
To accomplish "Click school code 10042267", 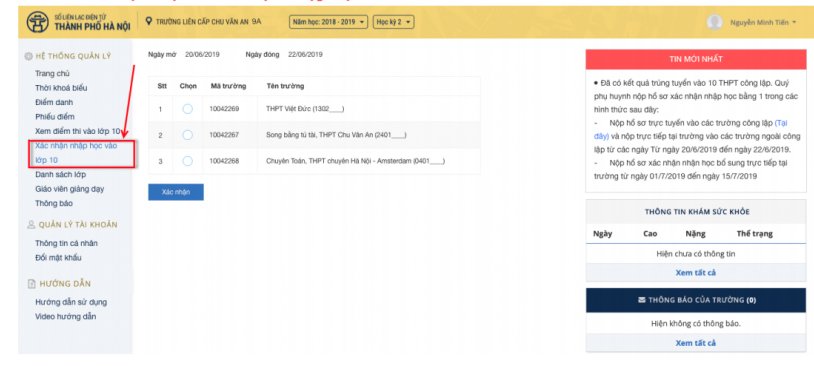I will [x=224, y=135].
